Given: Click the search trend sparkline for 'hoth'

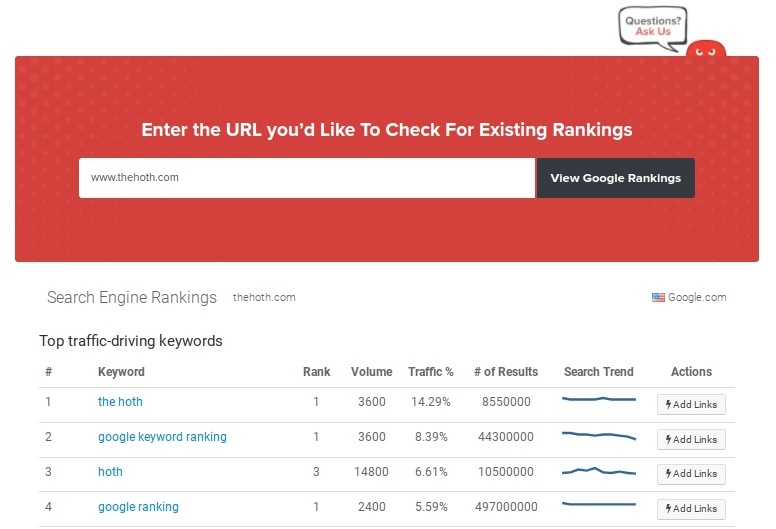Looking at the screenshot, I should pos(598,471).
